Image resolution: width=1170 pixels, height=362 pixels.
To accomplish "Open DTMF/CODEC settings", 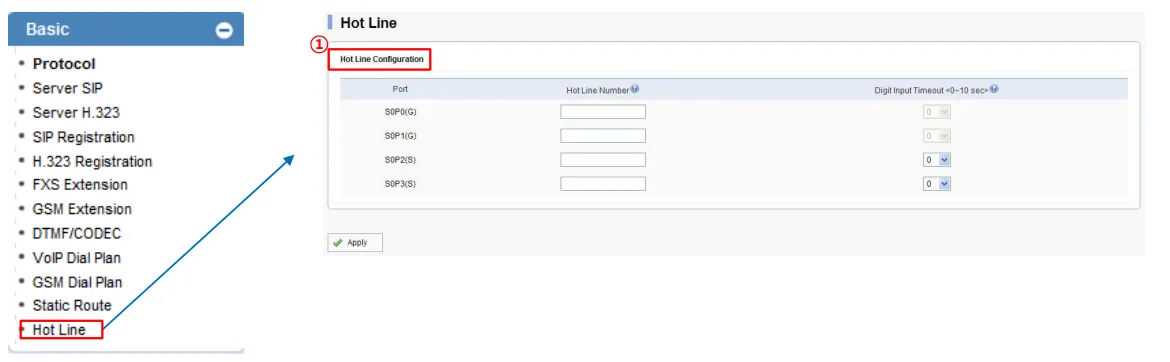I will (x=77, y=234).
